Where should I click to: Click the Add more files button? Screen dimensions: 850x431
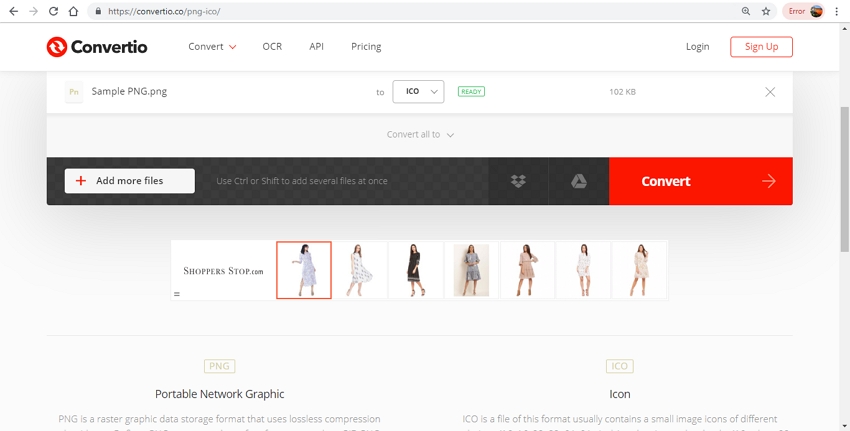pos(130,181)
